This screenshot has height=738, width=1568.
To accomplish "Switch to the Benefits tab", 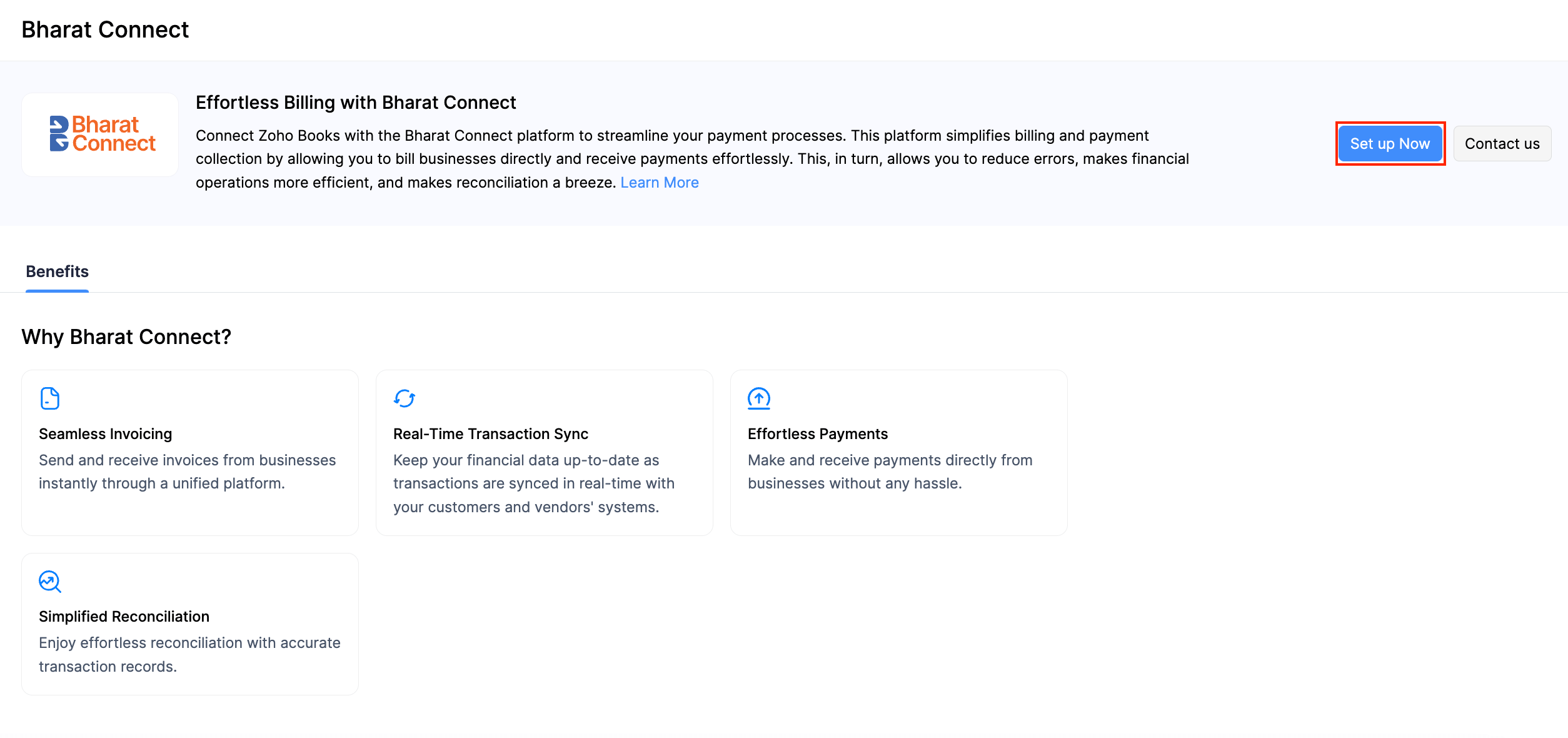I will pos(57,271).
